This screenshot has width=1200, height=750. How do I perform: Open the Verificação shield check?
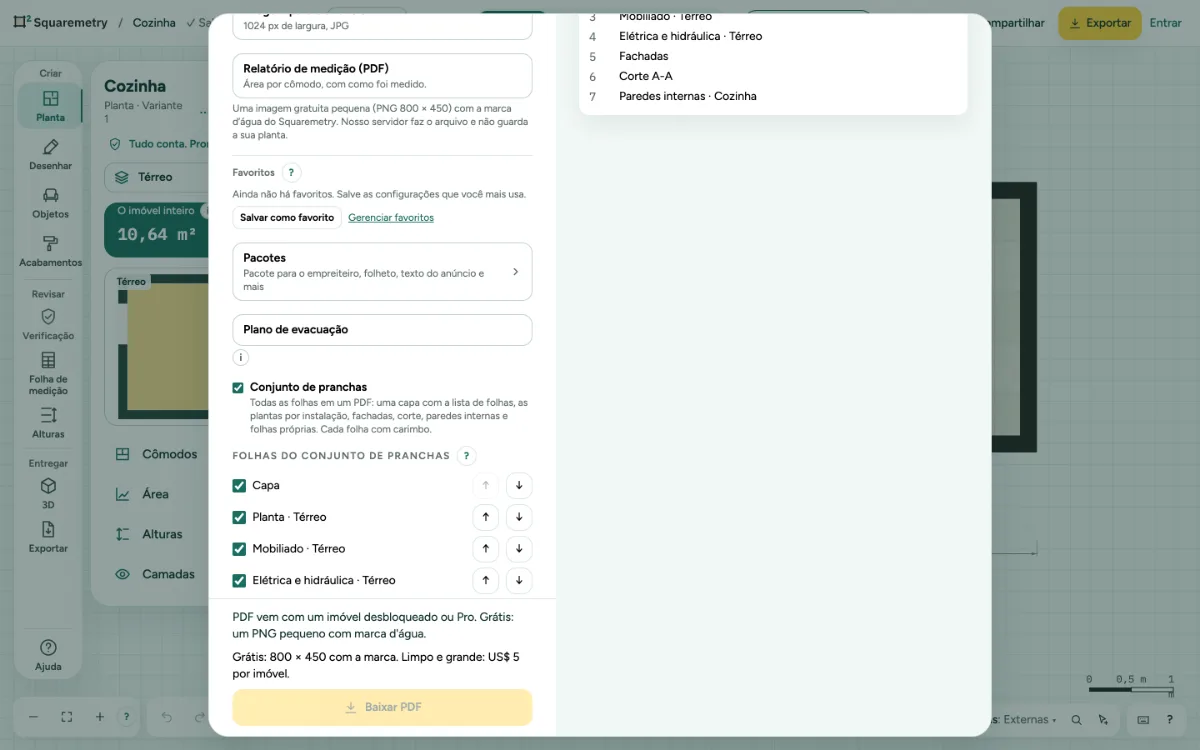[48, 324]
